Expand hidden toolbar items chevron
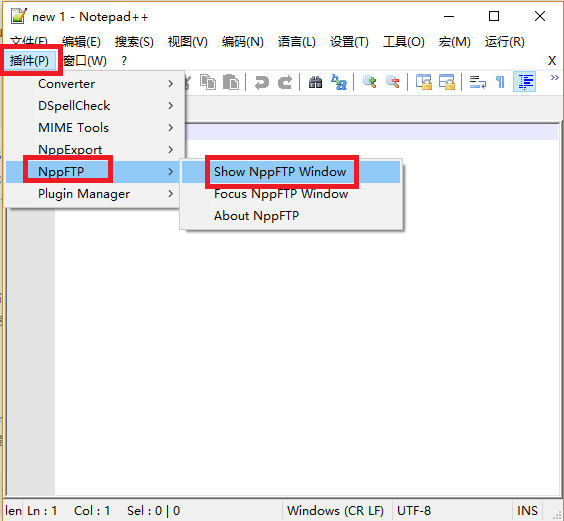The height and width of the screenshot is (521, 564). (554, 77)
